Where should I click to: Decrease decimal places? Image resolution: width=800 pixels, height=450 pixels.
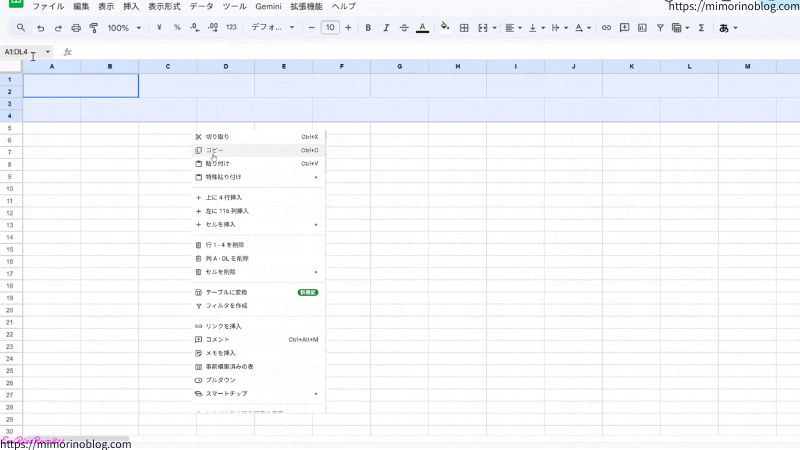195,28
